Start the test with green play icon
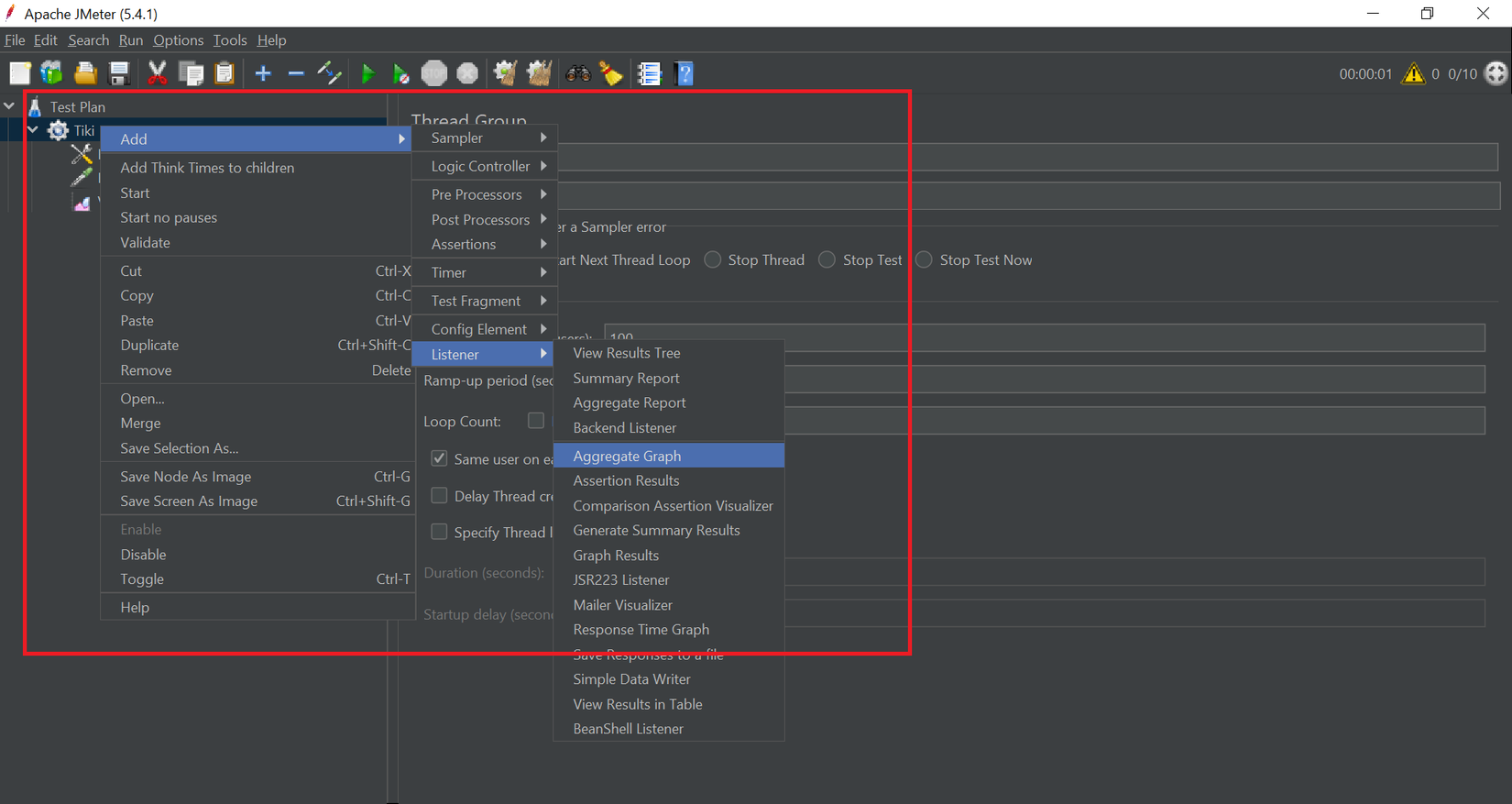The width and height of the screenshot is (1512, 804). (x=368, y=73)
